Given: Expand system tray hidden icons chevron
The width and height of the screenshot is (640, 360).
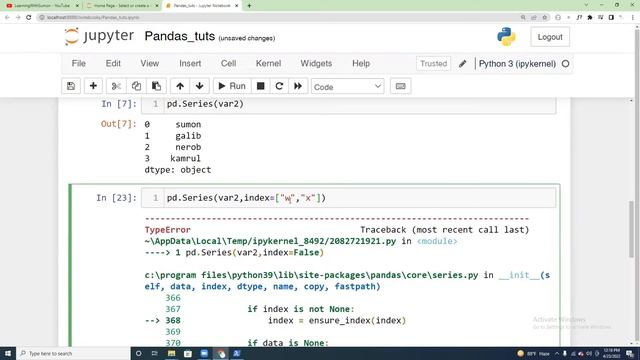Looking at the screenshot, I should [556, 353].
